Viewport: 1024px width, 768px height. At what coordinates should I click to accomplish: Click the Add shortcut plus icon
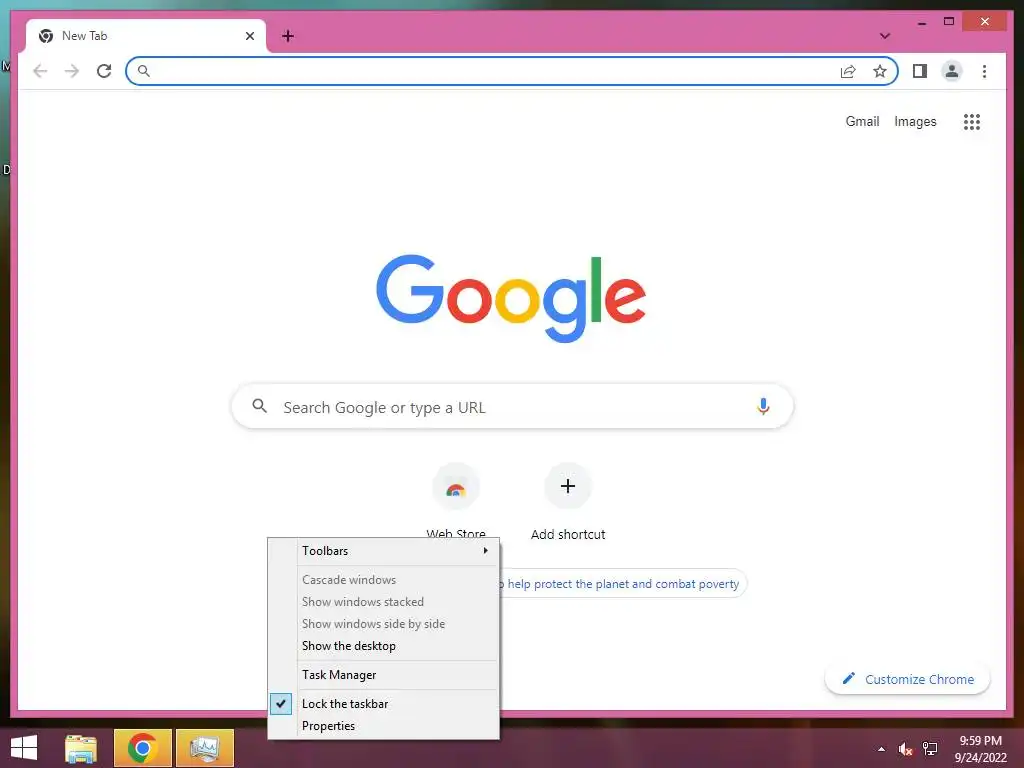(x=568, y=487)
